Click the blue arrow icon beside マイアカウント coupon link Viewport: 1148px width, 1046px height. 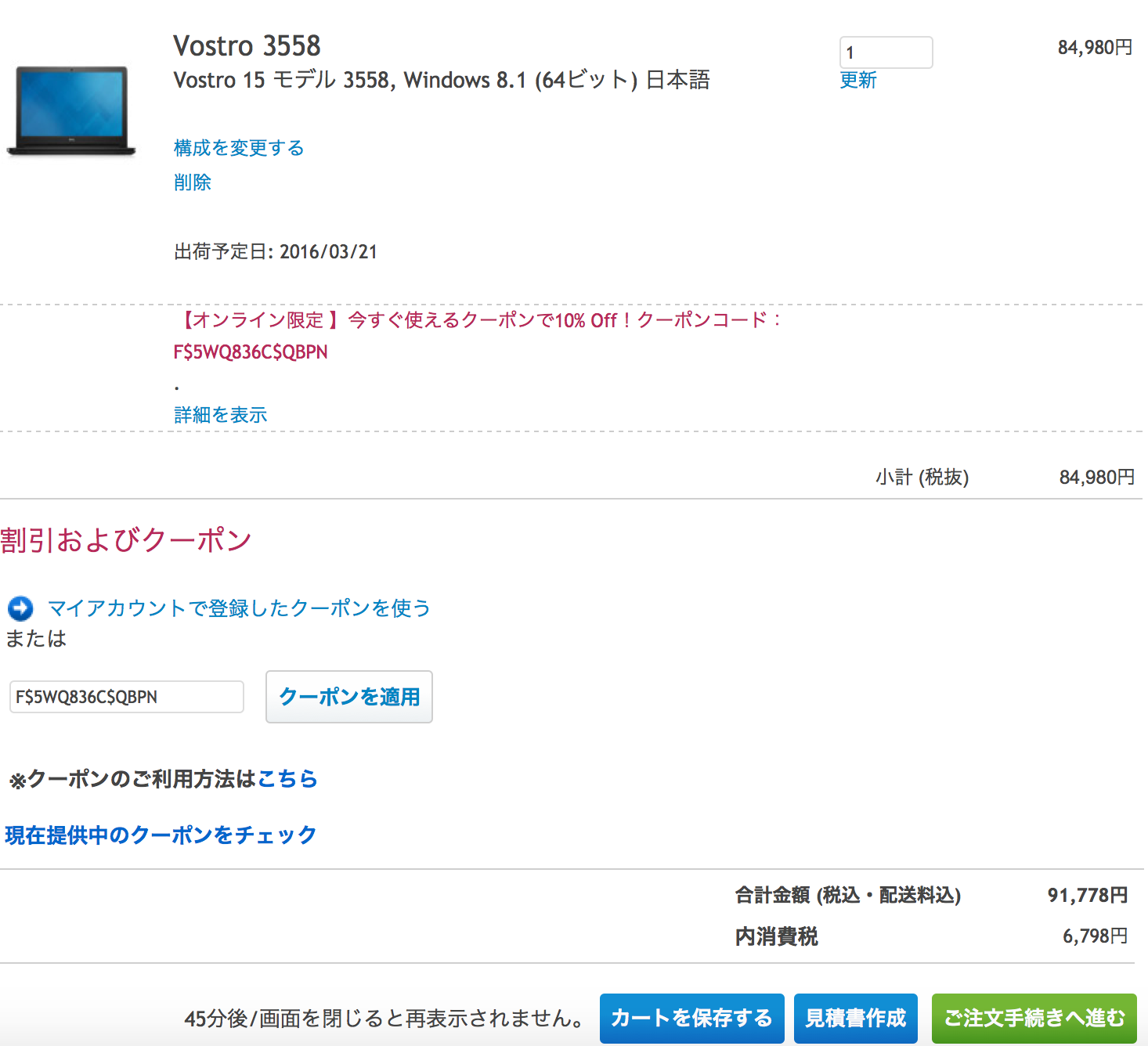tap(20, 608)
